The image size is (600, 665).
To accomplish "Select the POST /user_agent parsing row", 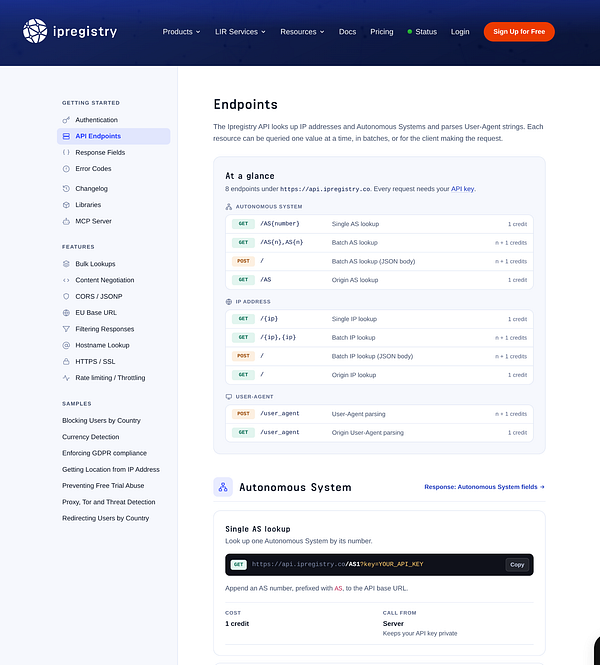I will point(379,414).
